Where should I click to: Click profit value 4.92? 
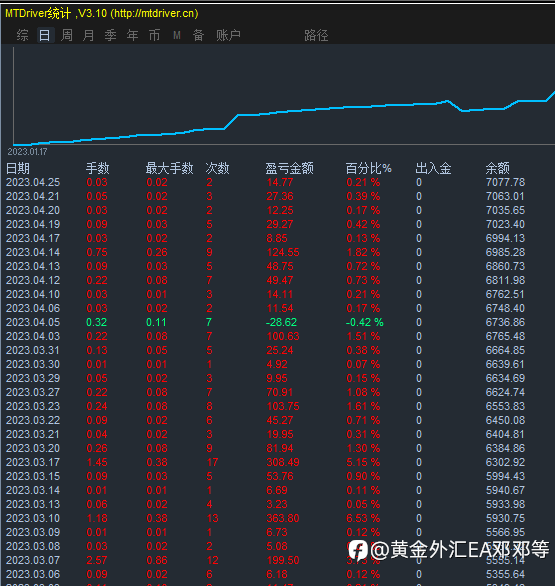[x=277, y=364]
